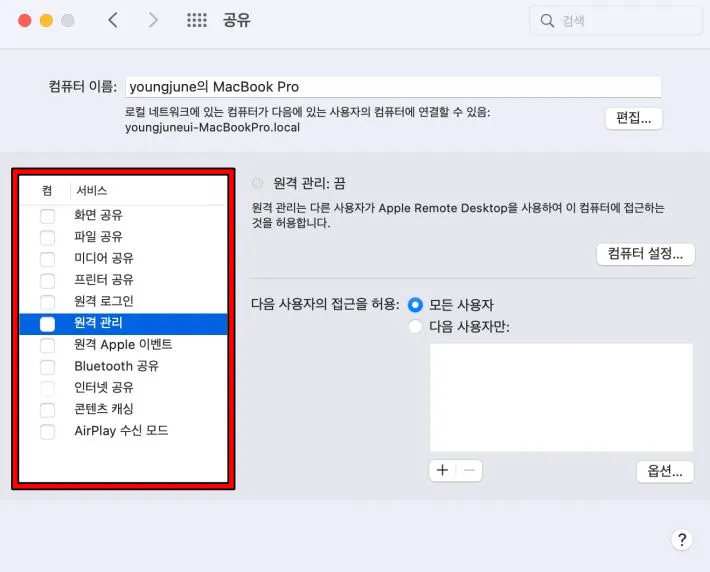
Task: Click the 편집... button
Action: [634, 118]
